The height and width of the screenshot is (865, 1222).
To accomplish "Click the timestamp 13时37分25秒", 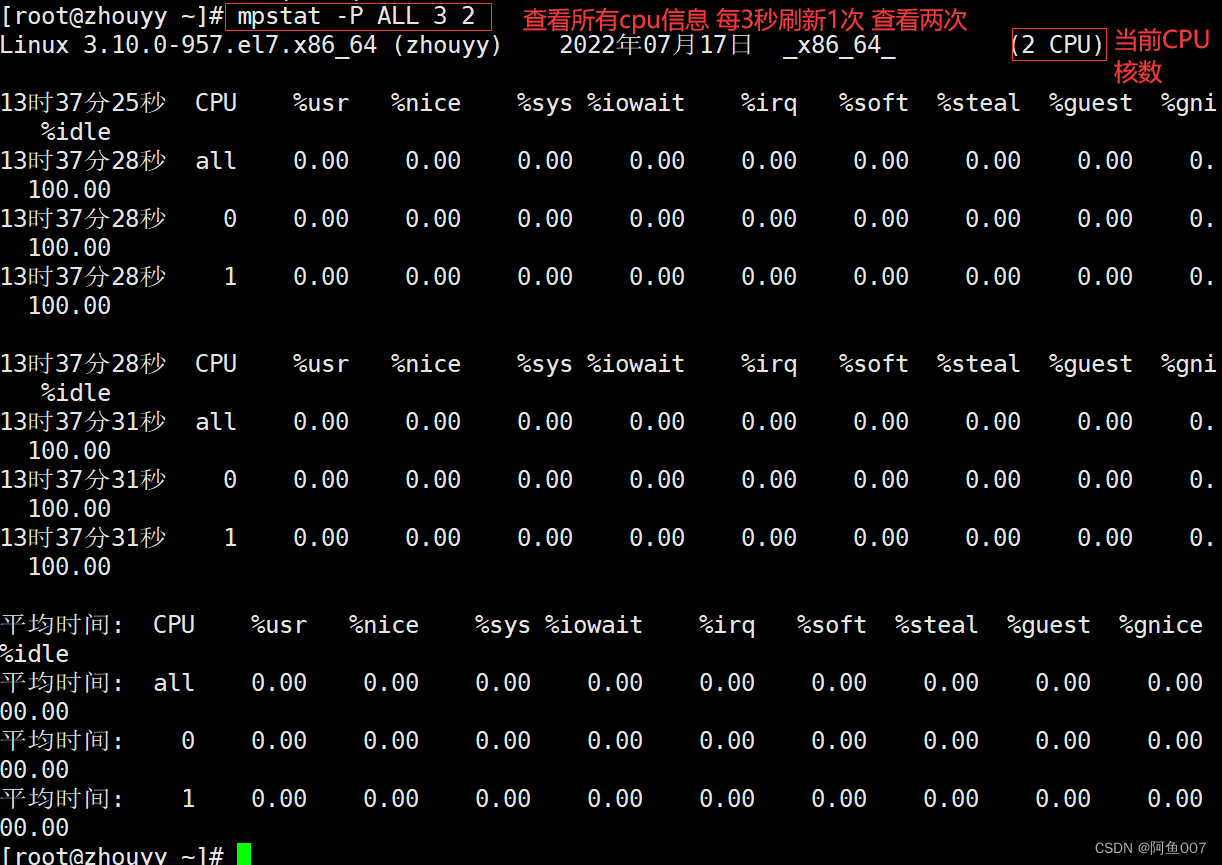I will (x=84, y=101).
